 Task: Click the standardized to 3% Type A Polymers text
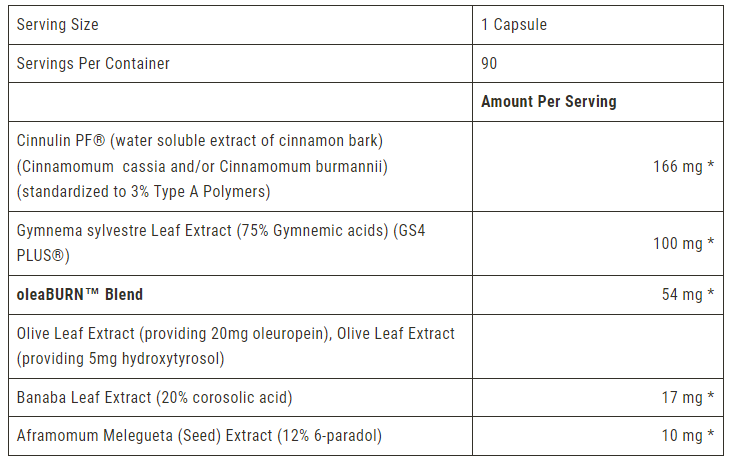[x=143, y=191]
